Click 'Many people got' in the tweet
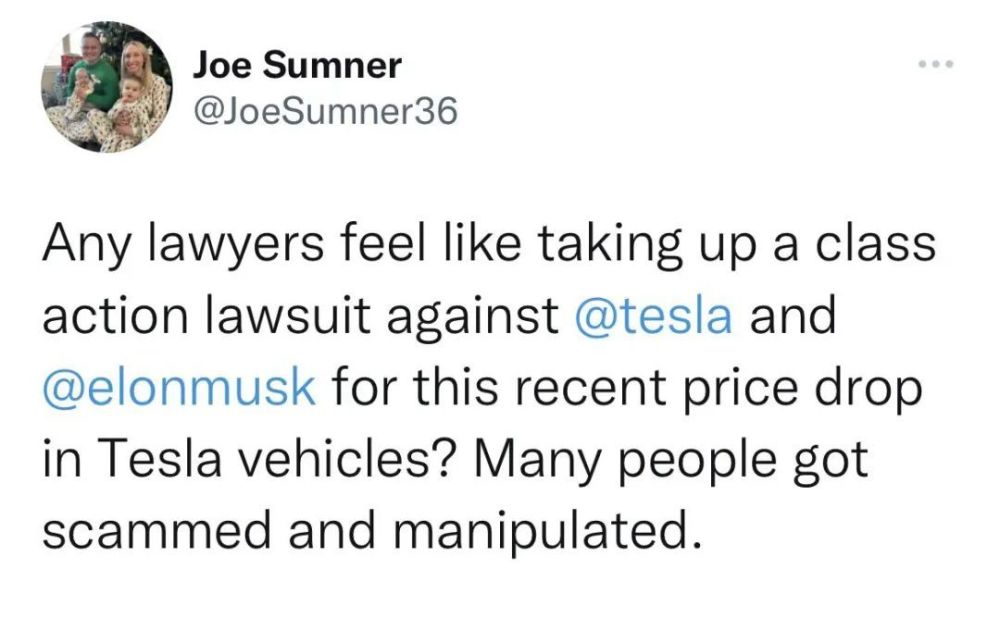This screenshot has height=619, width=1000. 670,462
